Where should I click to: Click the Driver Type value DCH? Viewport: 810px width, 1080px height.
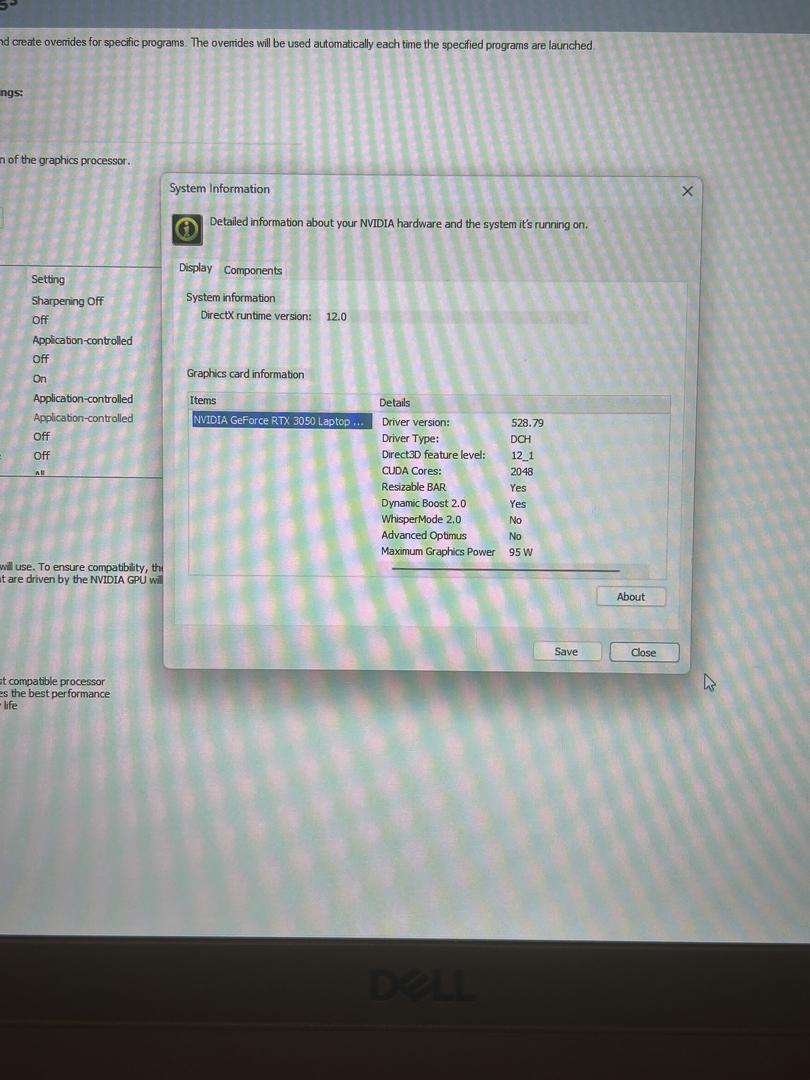pyautogui.click(x=521, y=439)
